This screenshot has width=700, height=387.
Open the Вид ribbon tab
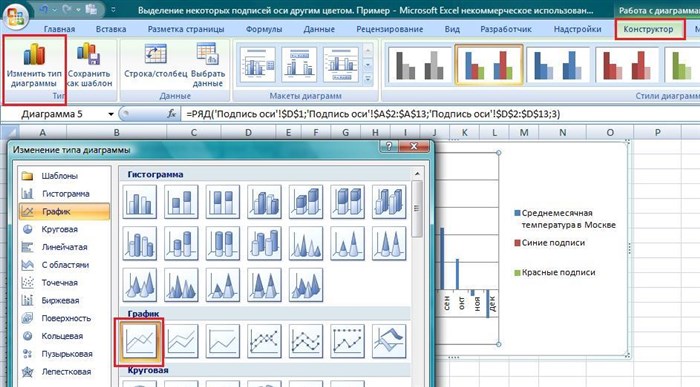tap(452, 29)
